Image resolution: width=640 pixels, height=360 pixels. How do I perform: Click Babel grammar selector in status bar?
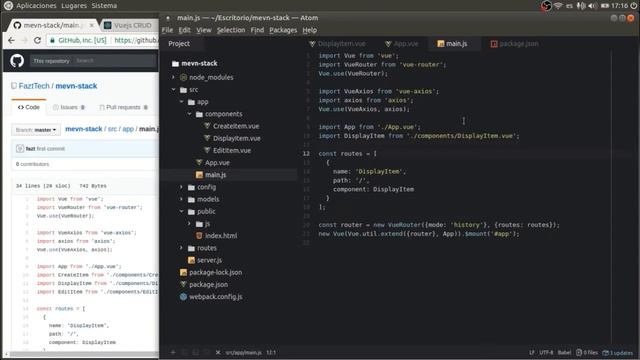point(564,352)
